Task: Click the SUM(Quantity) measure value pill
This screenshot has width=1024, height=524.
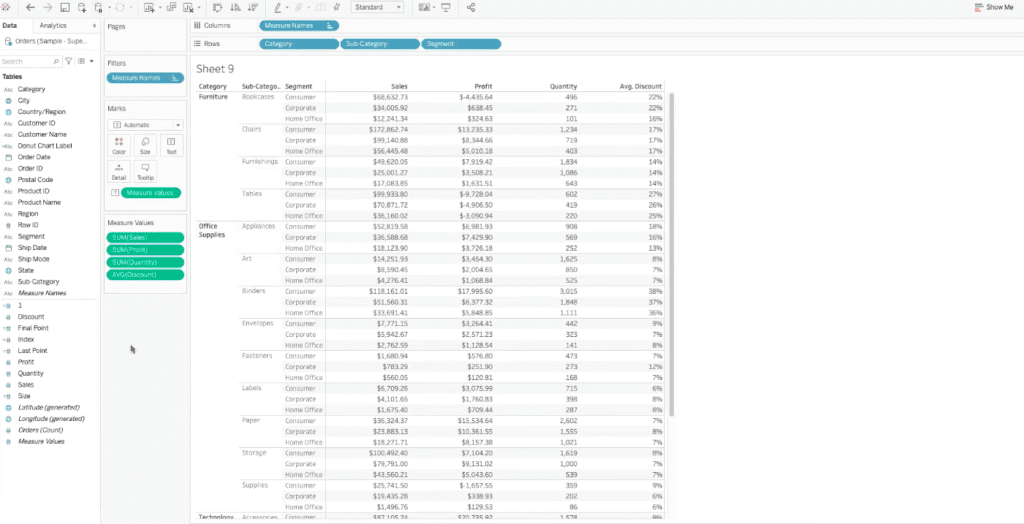Action: pos(145,262)
